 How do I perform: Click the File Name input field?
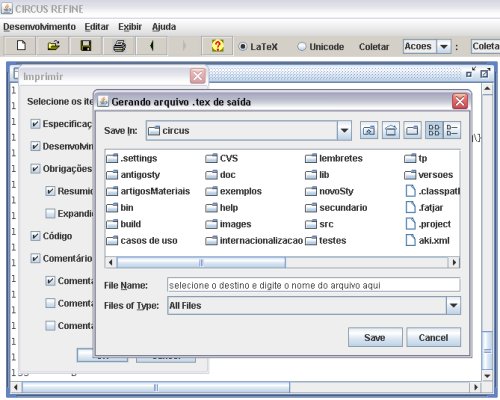314,285
